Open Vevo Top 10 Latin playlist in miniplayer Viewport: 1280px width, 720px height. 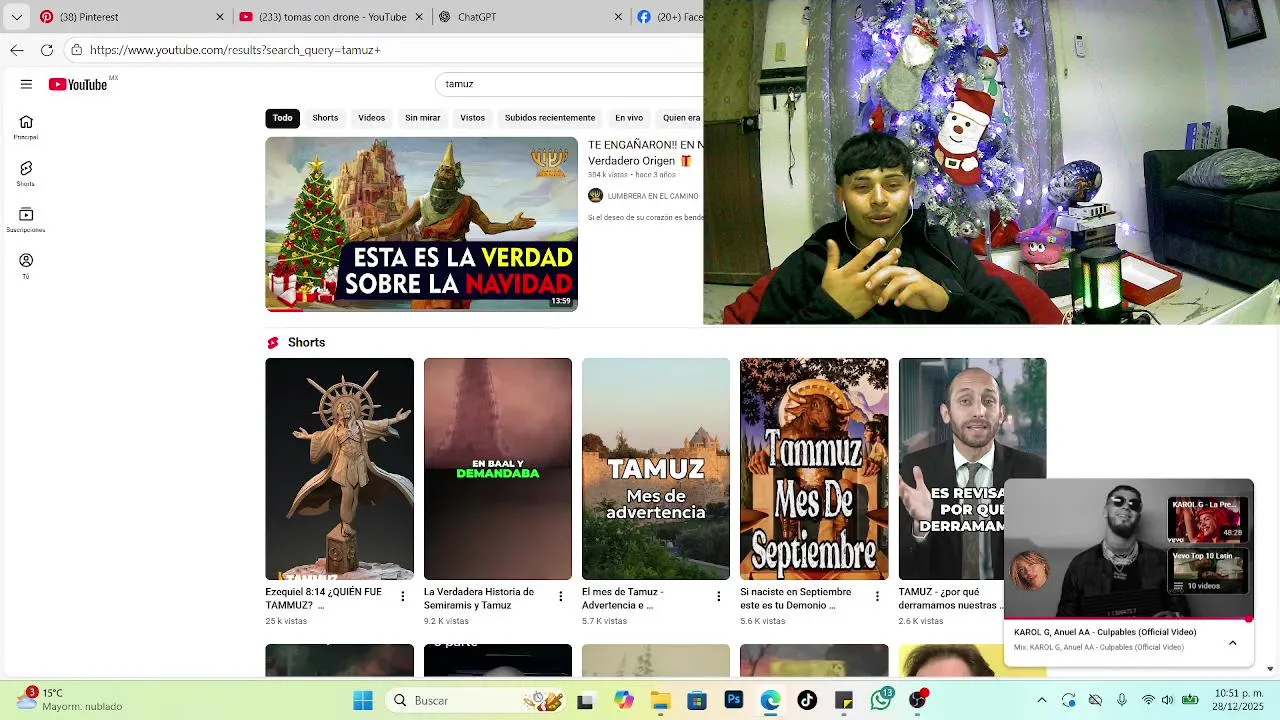(1206, 571)
